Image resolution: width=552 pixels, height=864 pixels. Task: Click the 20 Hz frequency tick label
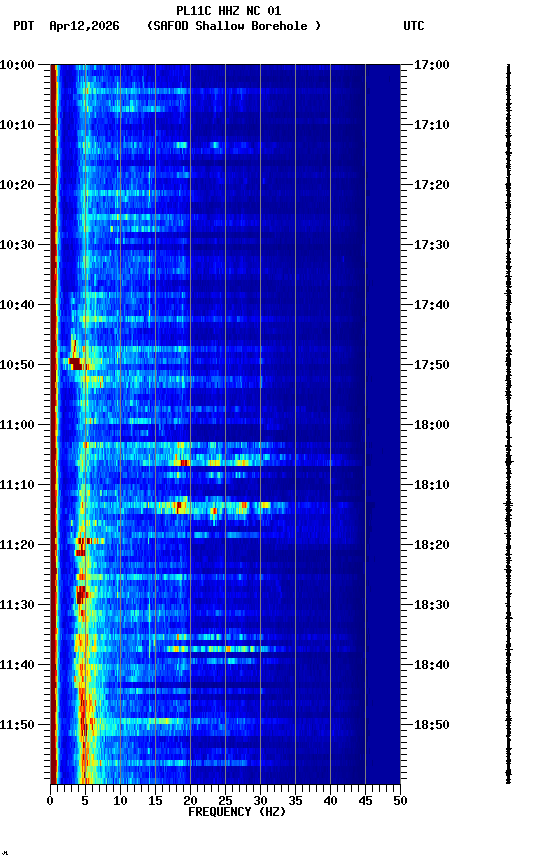tap(190, 801)
